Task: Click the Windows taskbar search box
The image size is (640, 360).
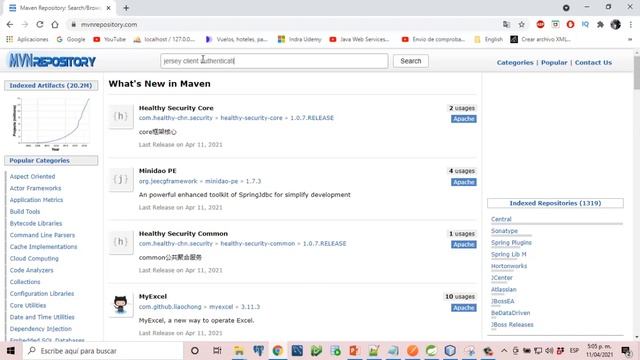Action: (x=103, y=351)
